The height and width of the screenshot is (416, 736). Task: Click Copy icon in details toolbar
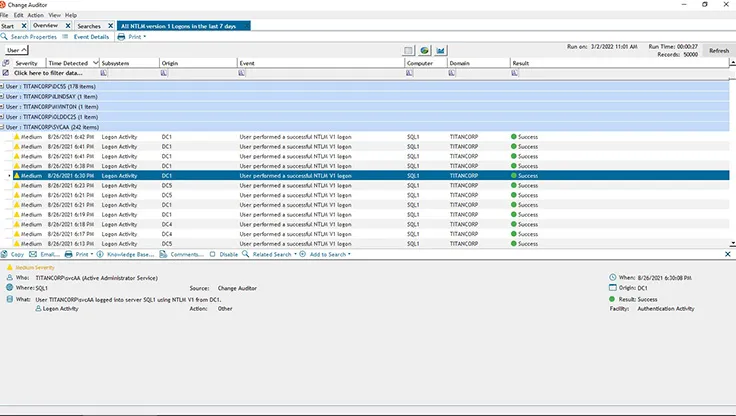(4, 254)
